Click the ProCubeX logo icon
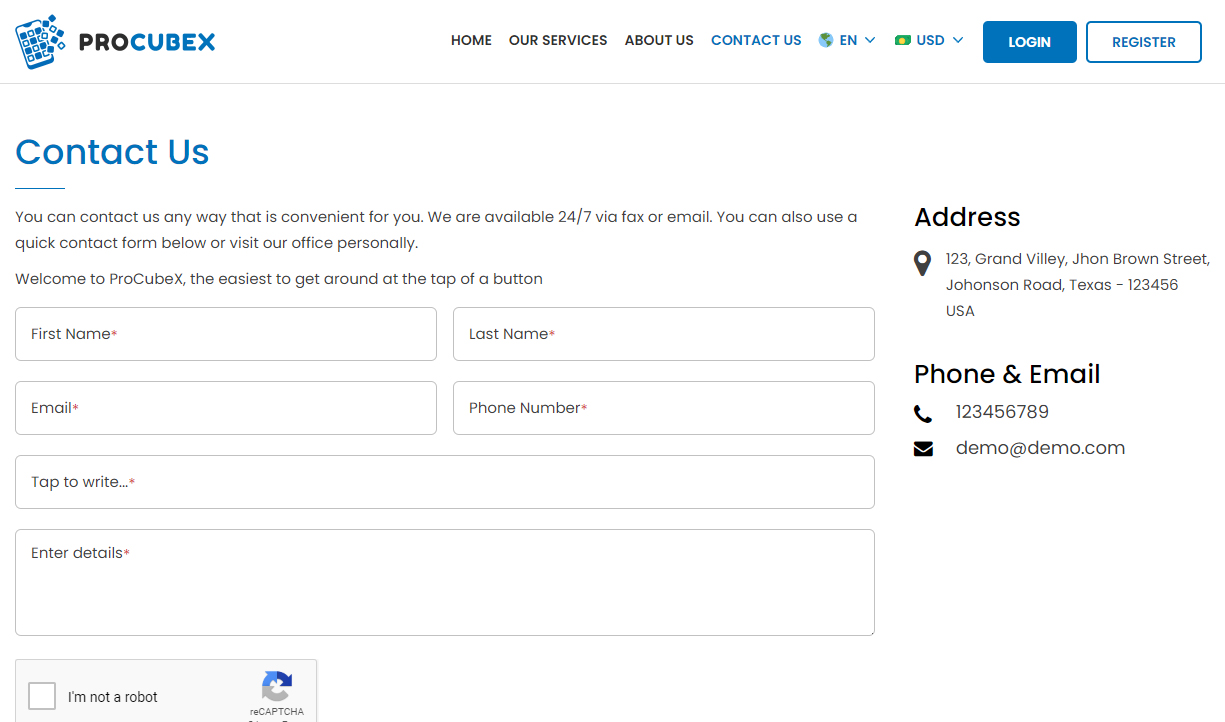The image size is (1225, 722). pos(40,42)
